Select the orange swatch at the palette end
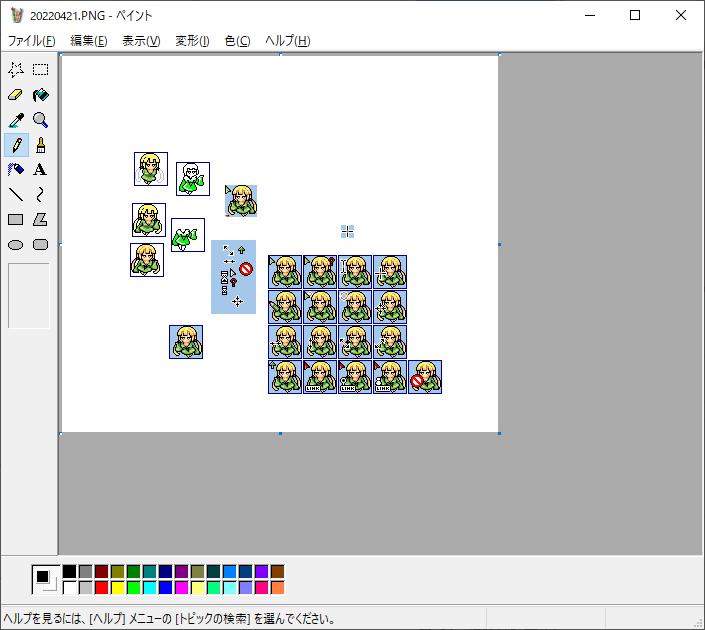 pos(277,587)
